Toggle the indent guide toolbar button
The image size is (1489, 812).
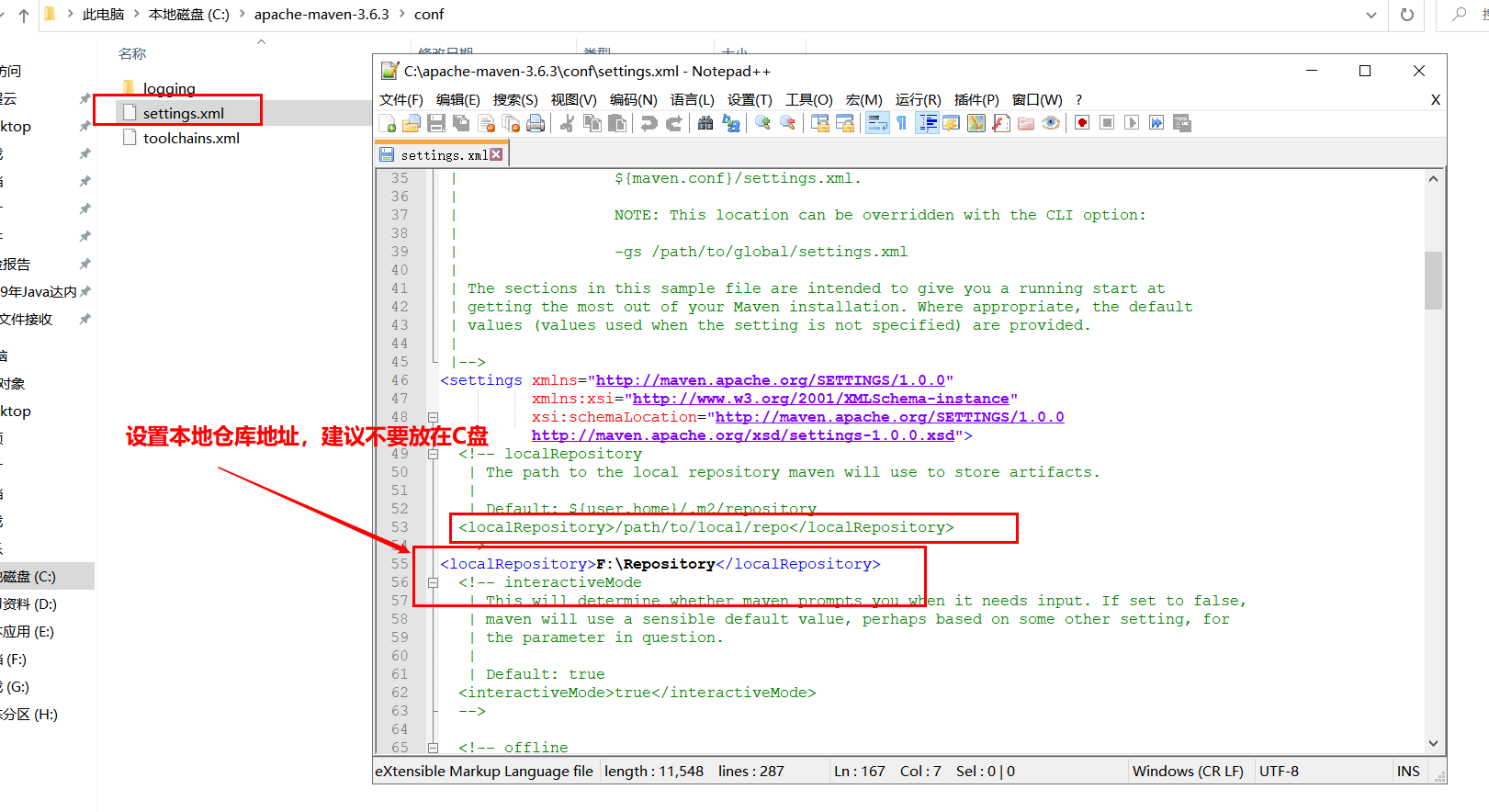click(x=928, y=123)
